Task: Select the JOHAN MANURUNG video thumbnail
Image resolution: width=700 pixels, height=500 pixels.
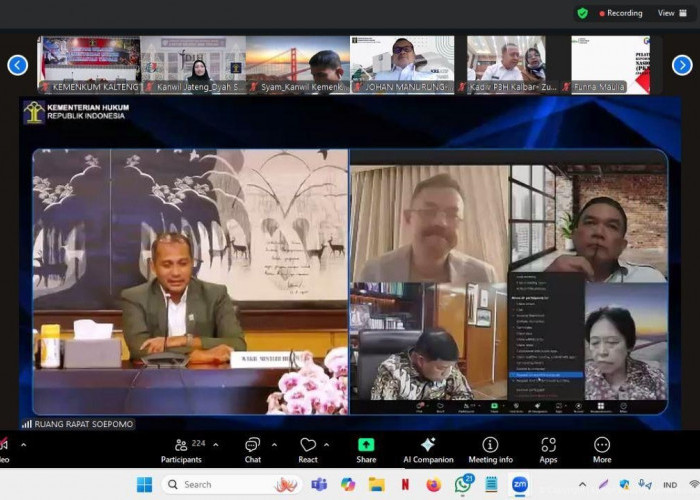Action: point(405,65)
